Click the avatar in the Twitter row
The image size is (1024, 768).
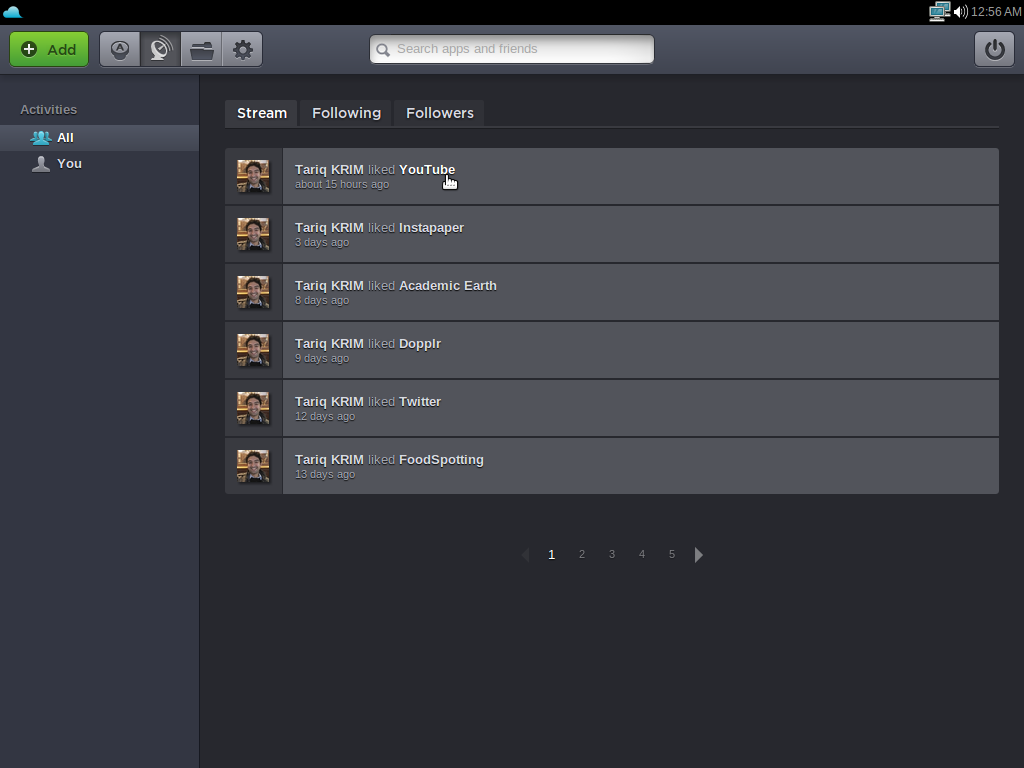(253, 409)
